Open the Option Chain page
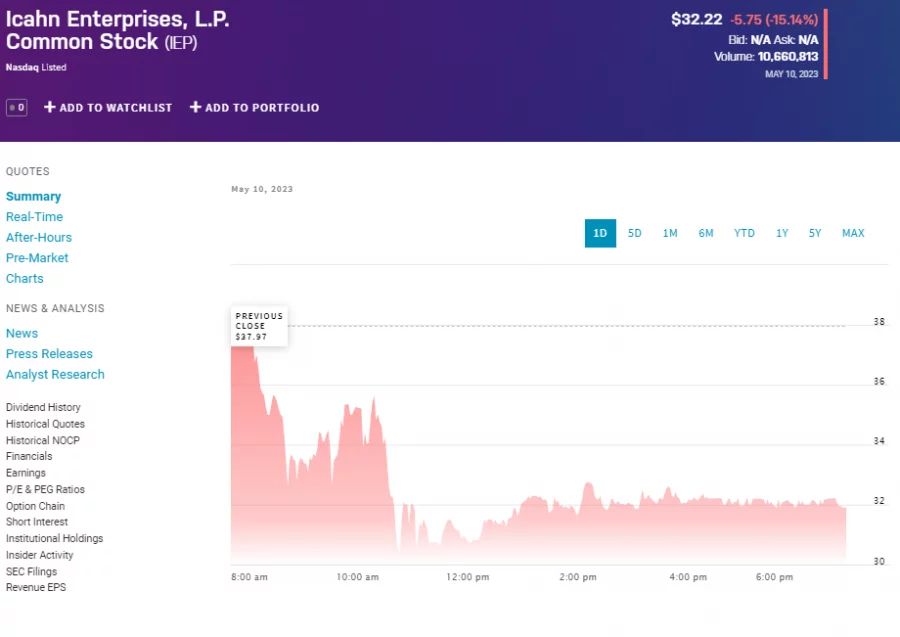Viewport: 900px width, 637px height. (37, 506)
